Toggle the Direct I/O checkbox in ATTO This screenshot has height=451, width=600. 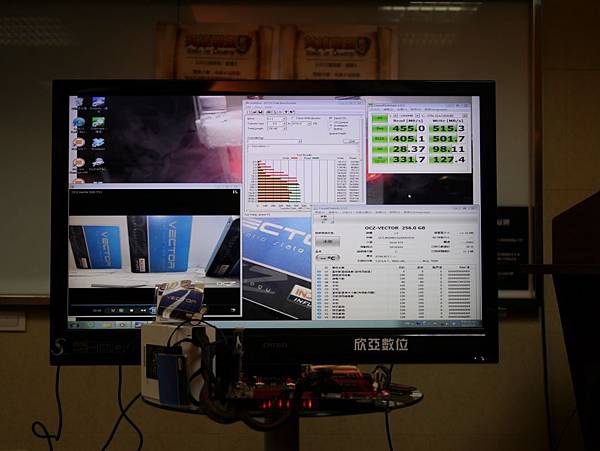(x=331, y=118)
